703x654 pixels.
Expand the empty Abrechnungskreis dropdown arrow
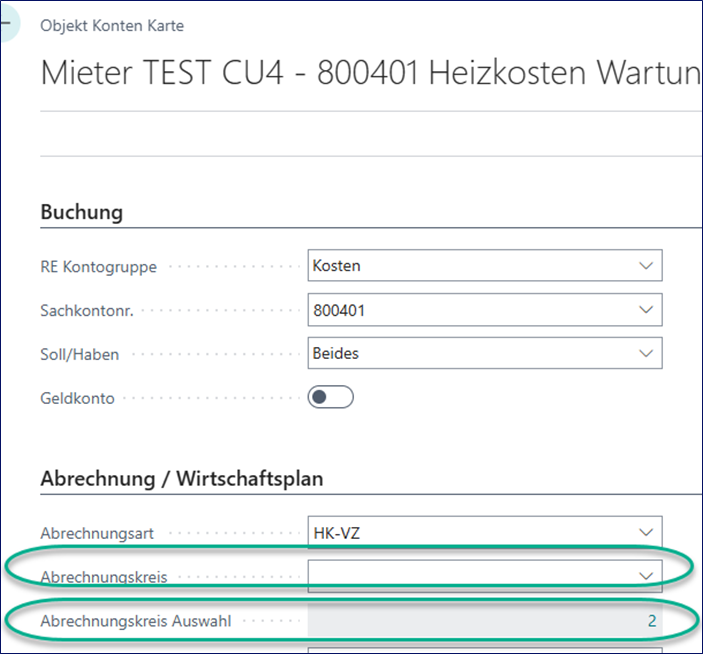tap(643, 576)
